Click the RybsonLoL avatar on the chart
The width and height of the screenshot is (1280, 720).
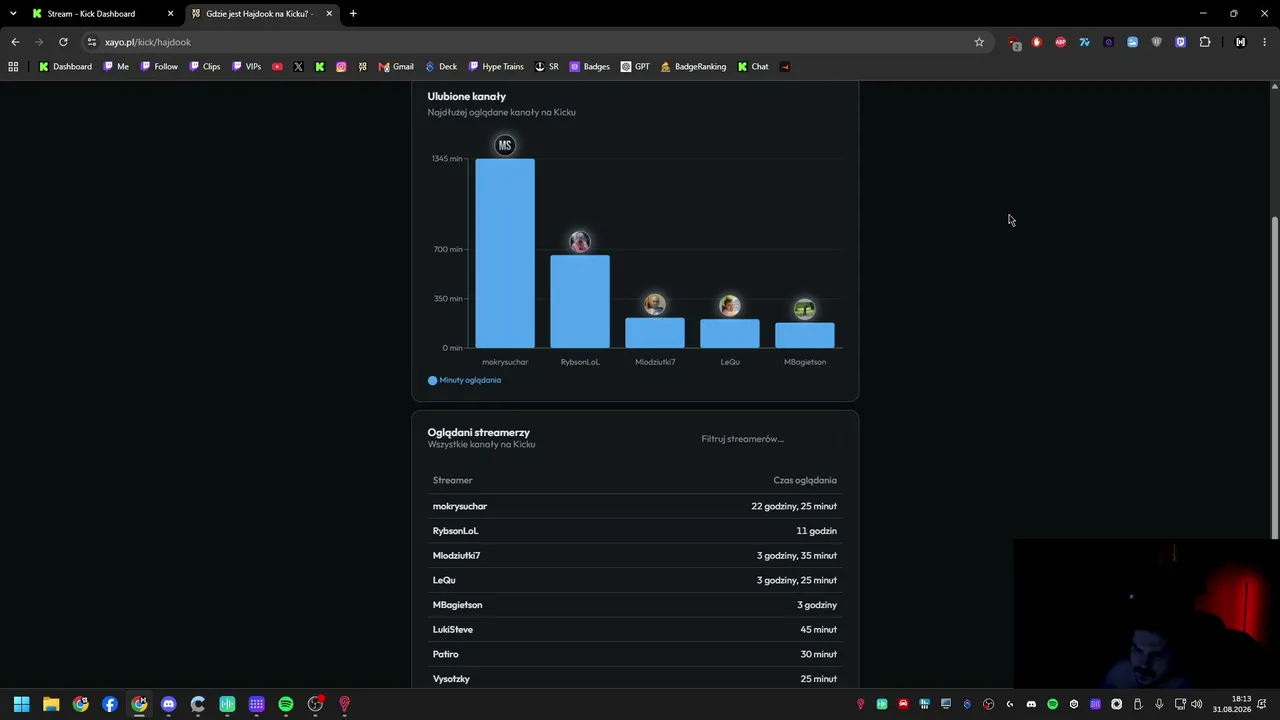(580, 242)
